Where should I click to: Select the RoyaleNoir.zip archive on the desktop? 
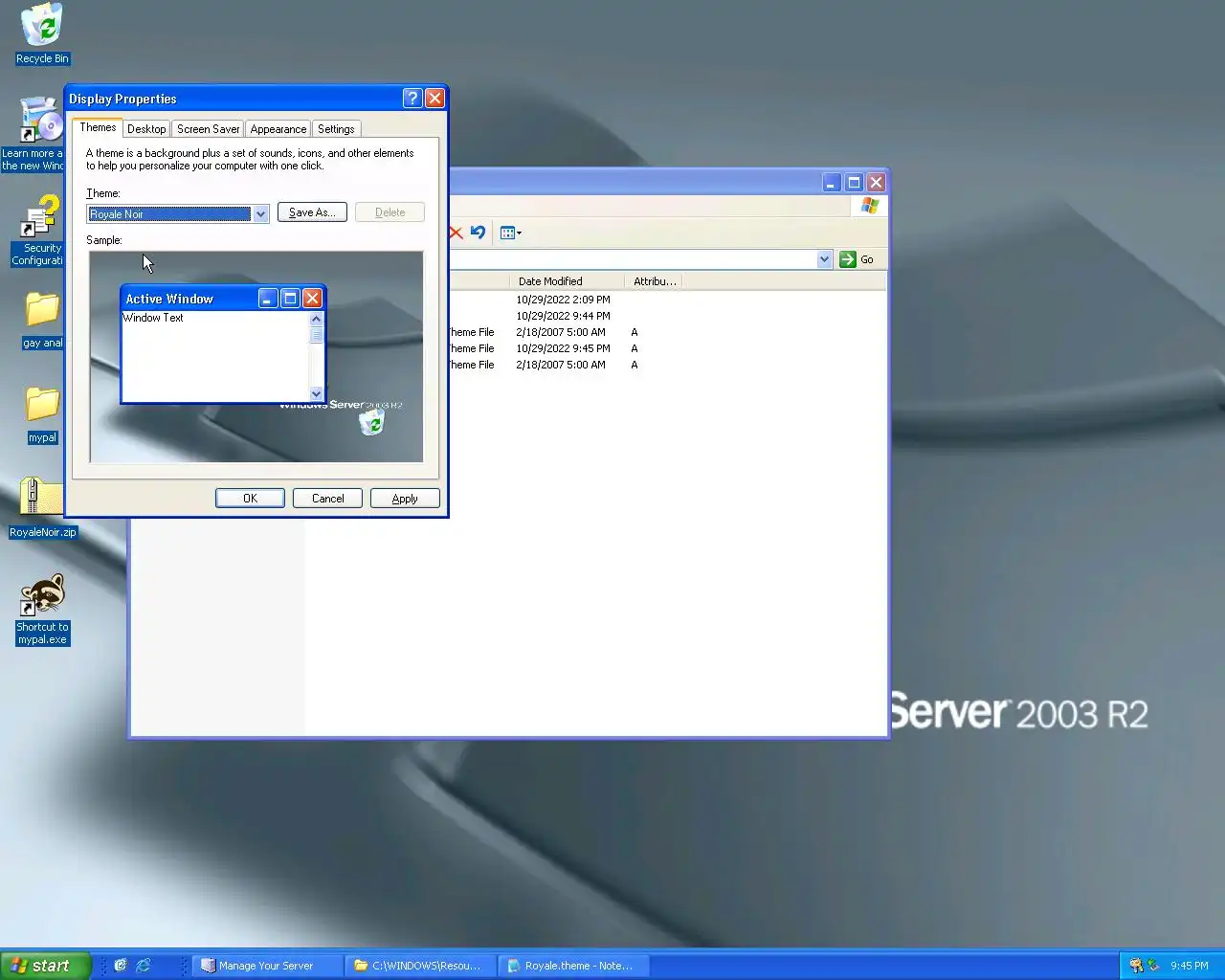click(x=42, y=507)
